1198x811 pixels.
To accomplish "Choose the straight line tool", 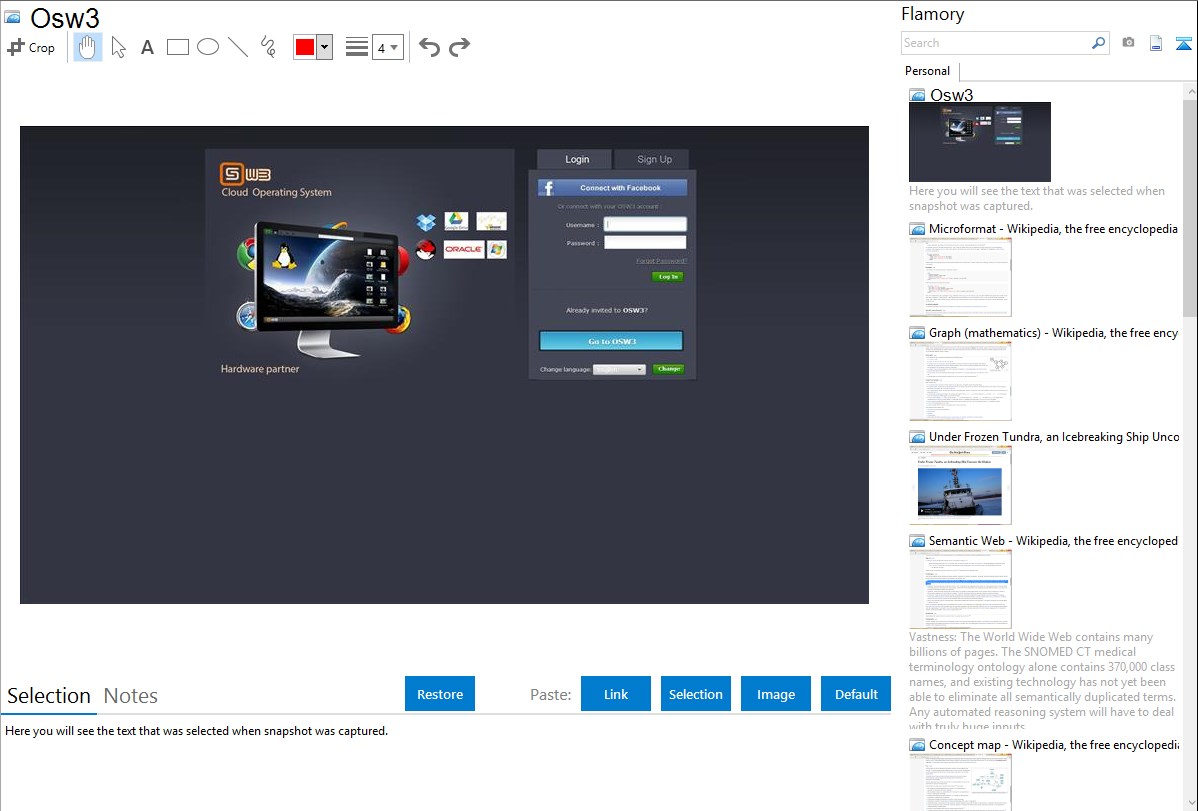I will click(x=238, y=47).
